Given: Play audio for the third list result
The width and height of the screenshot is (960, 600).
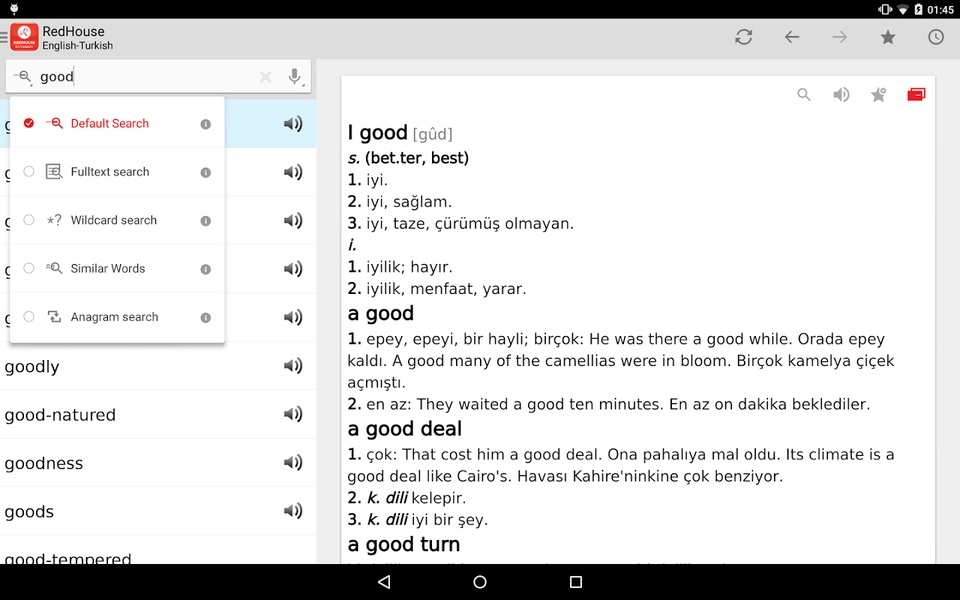Looking at the screenshot, I should pyautogui.click(x=293, y=220).
